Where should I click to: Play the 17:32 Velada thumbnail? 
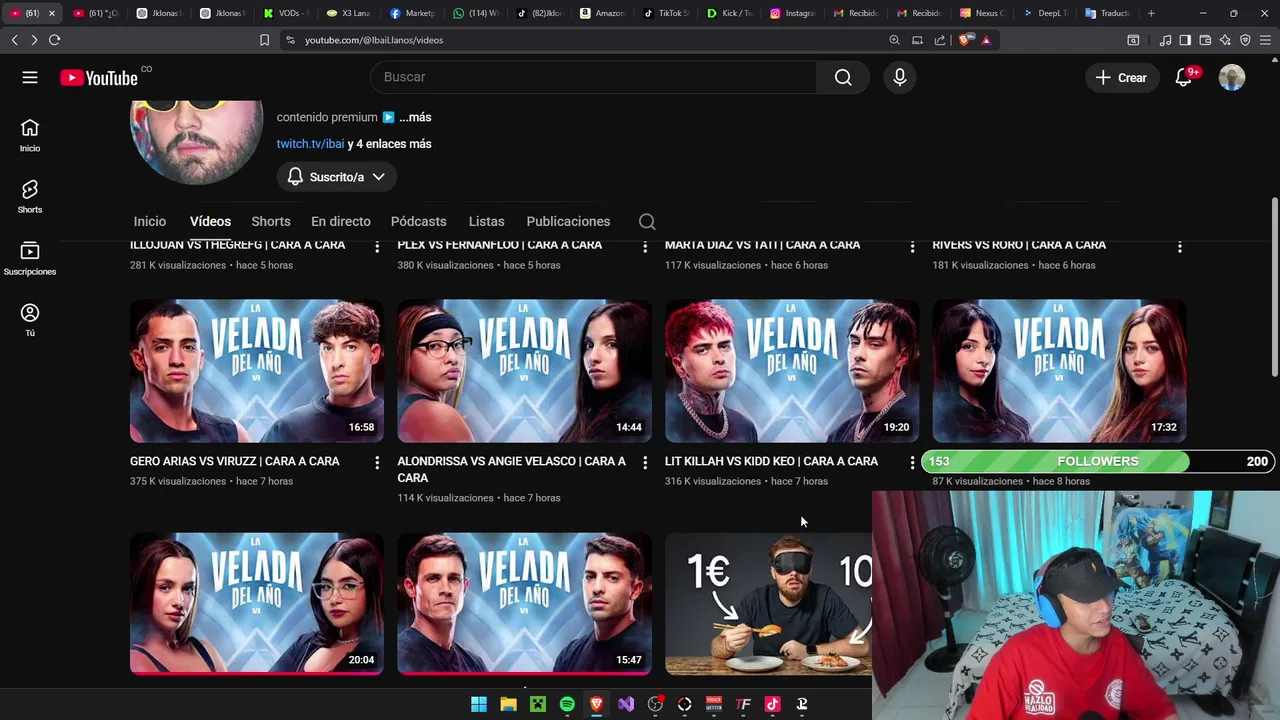1059,371
